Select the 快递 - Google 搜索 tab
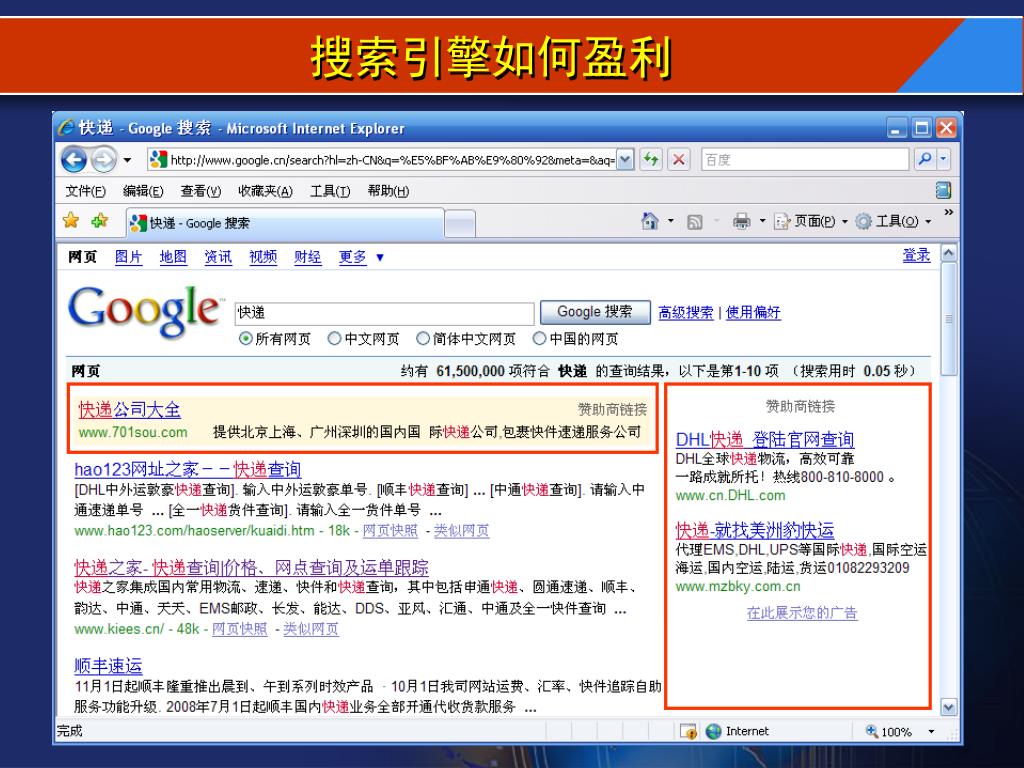 (285, 223)
